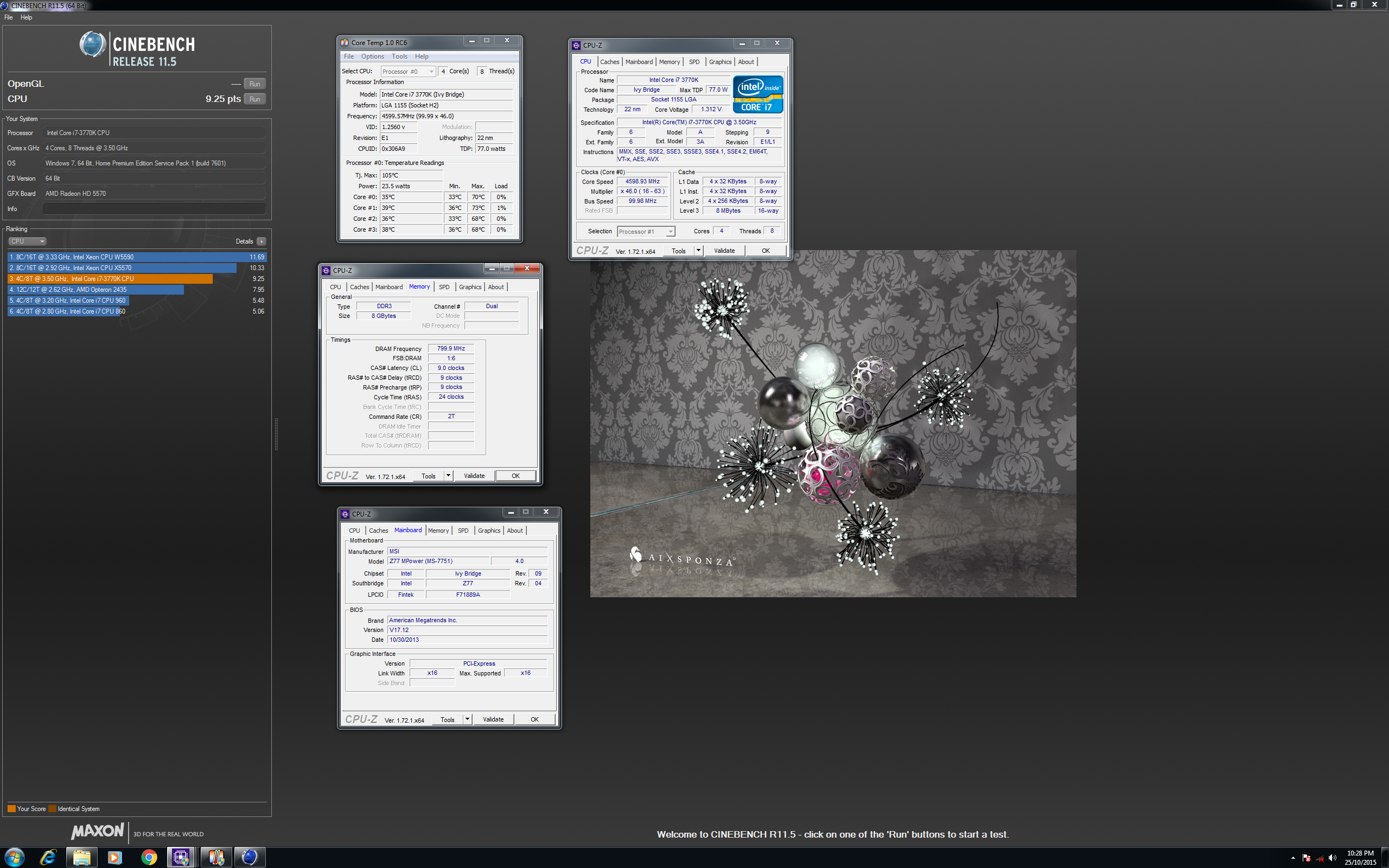Image resolution: width=1389 pixels, height=868 pixels.
Task: Select the Xeon CPU X5570 ranking row
Action: click(x=137, y=267)
